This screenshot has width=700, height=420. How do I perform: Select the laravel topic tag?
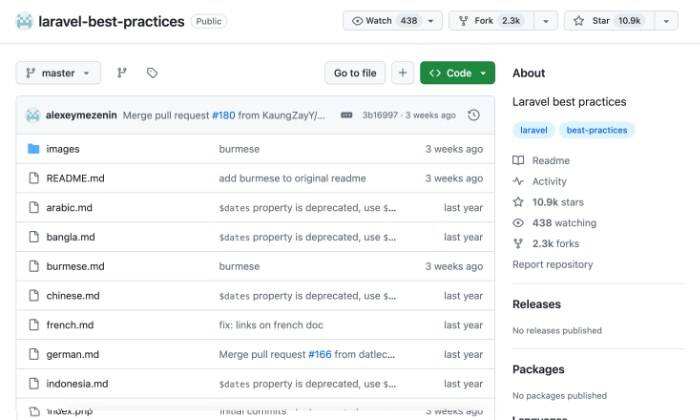[x=534, y=130]
